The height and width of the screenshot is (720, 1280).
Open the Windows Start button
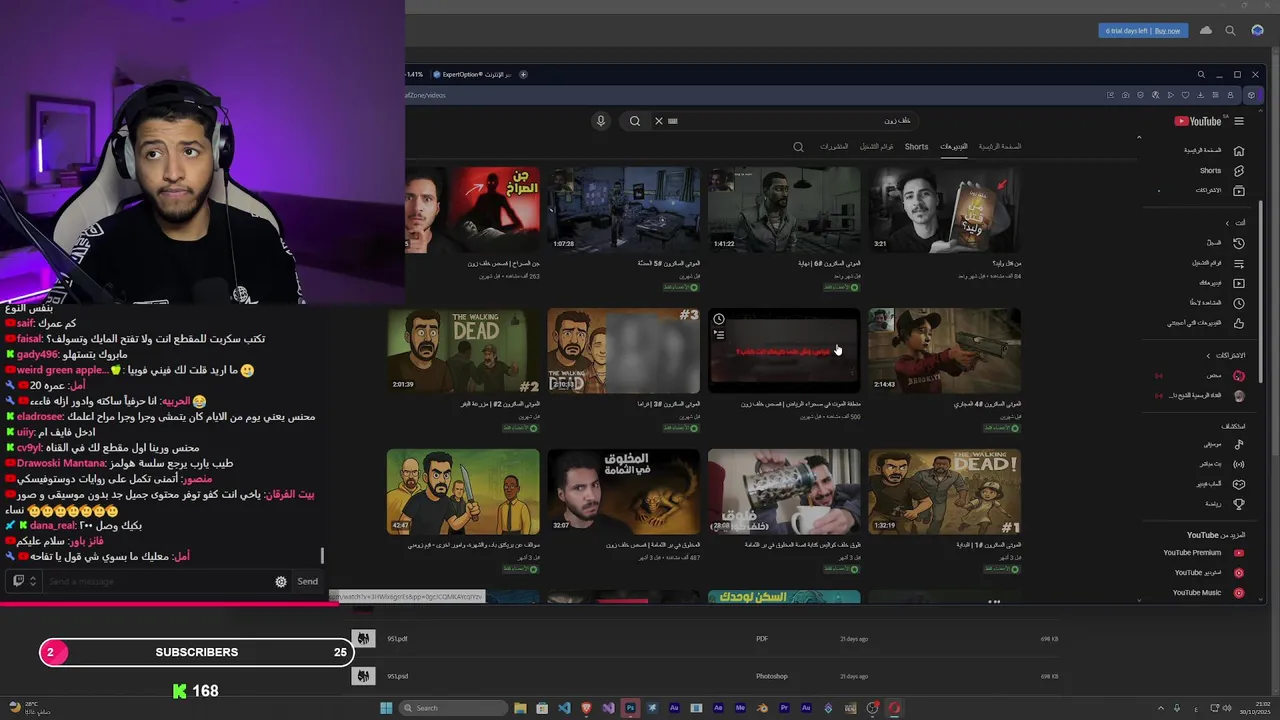(x=386, y=708)
